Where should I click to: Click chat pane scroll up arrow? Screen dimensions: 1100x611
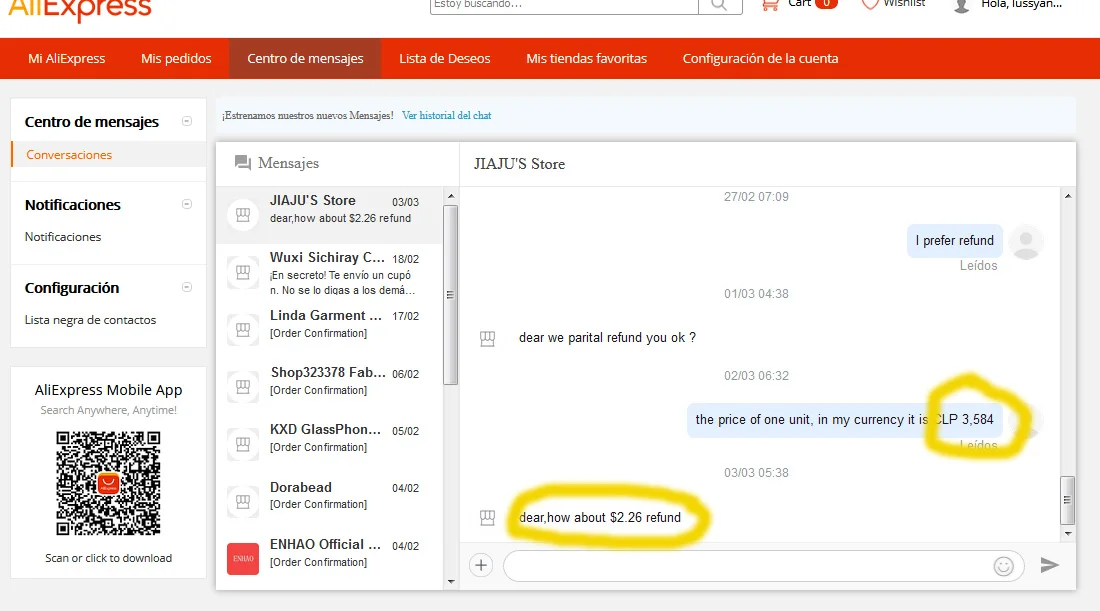coord(1068,196)
